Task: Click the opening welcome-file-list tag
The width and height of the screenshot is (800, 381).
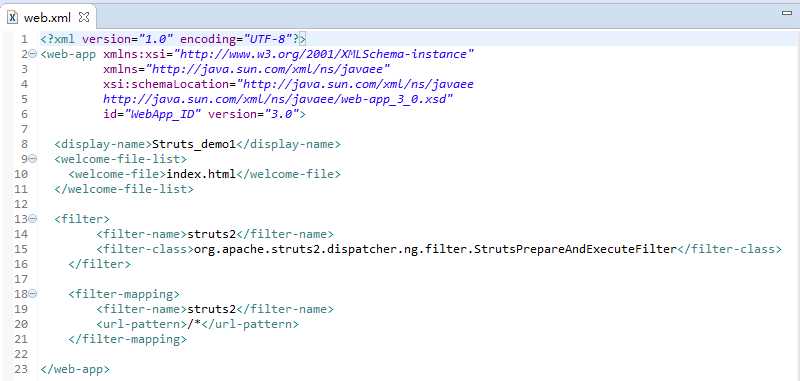Action: point(120,159)
